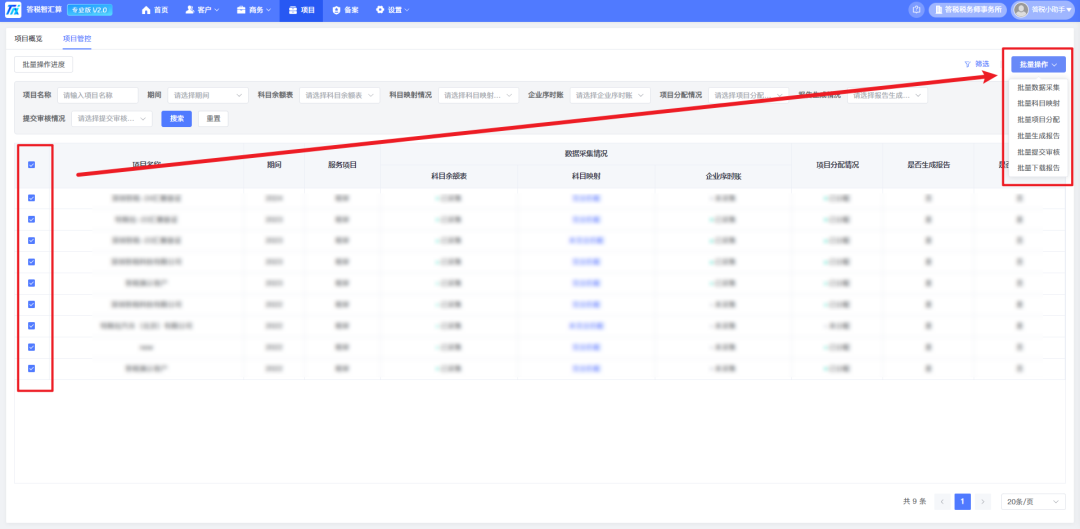The image size is (1080, 529).
Task: Expand the 批量操作 dropdown button
Action: [x=1038, y=64]
